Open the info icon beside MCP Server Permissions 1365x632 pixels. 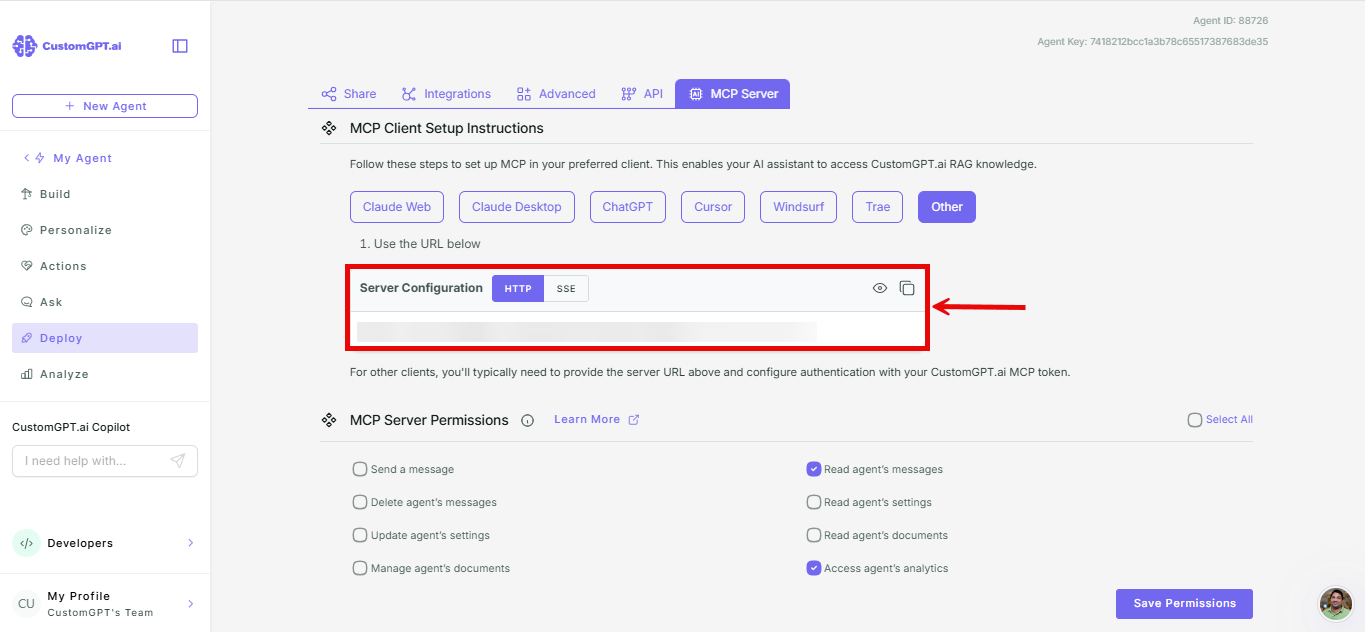coord(528,420)
